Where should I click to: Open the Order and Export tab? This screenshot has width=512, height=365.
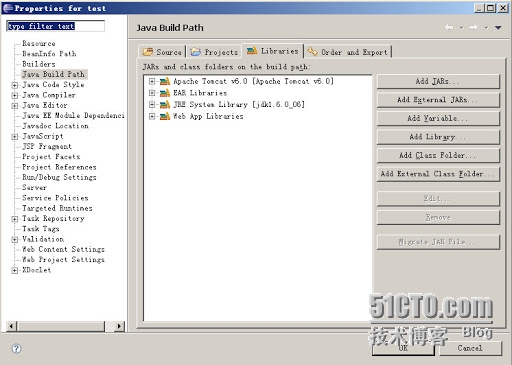348,52
